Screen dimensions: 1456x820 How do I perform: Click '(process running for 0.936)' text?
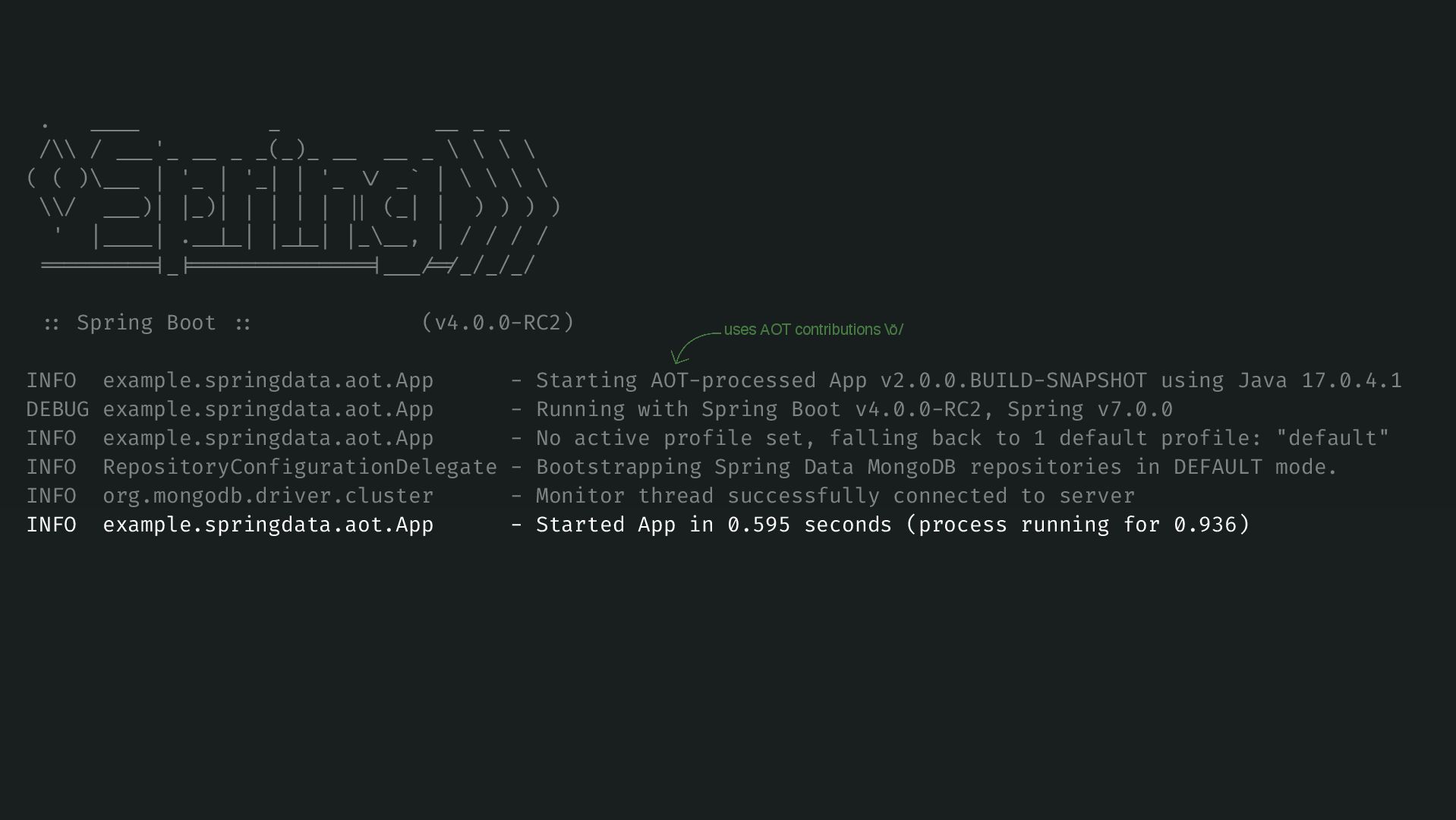(x=1077, y=525)
